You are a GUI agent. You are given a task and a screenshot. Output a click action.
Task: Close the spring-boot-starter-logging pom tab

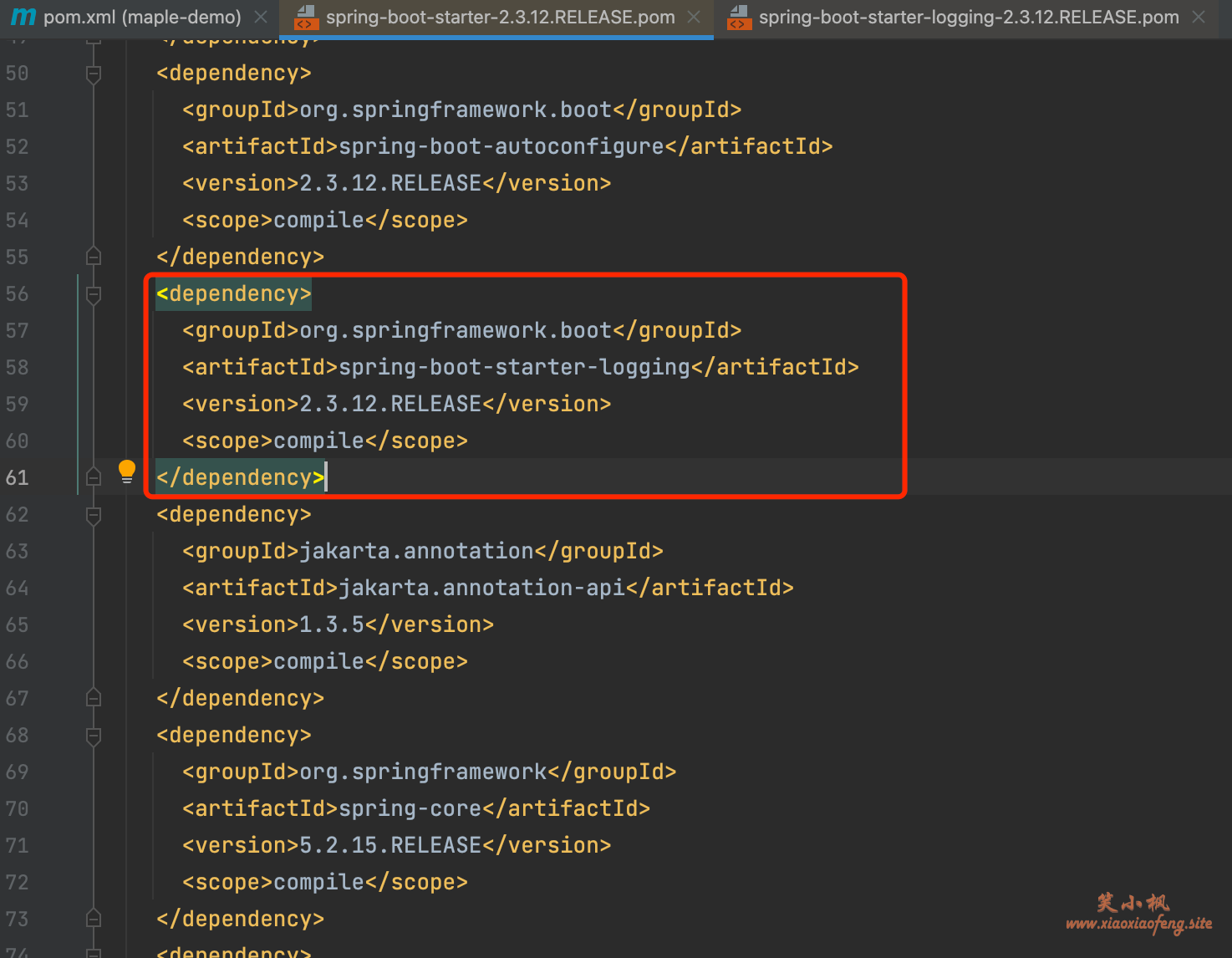pyautogui.click(x=1199, y=17)
